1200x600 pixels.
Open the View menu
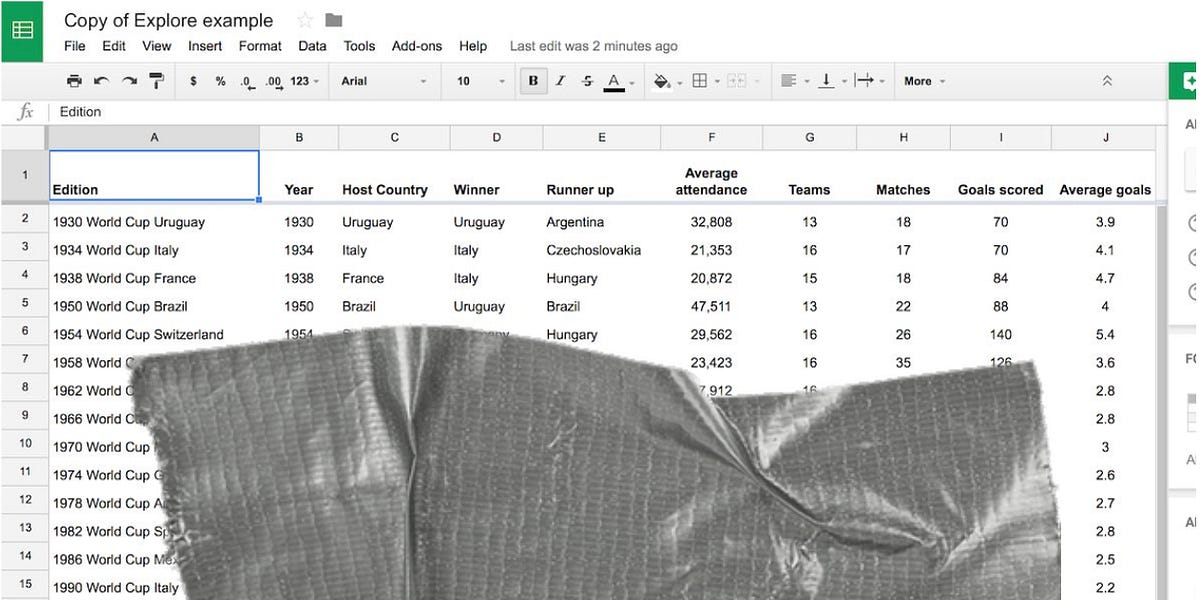157,46
